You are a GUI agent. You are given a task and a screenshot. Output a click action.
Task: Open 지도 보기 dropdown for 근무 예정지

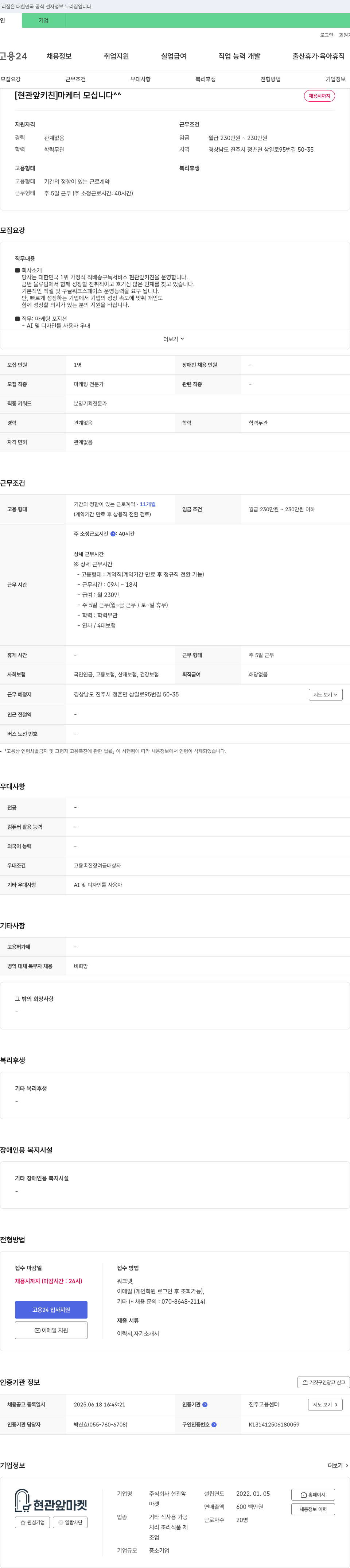coord(326,695)
